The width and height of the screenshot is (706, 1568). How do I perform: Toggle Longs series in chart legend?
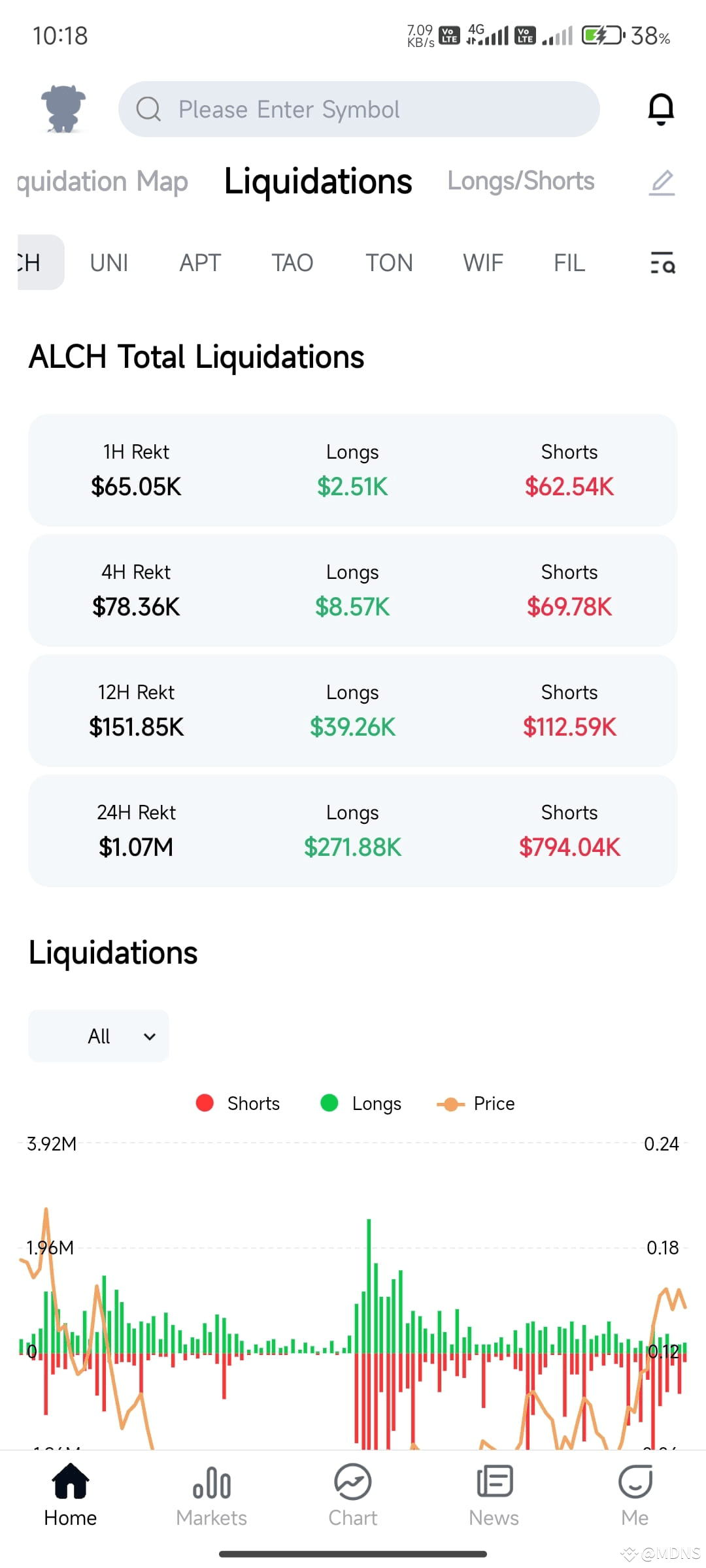[361, 1103]
